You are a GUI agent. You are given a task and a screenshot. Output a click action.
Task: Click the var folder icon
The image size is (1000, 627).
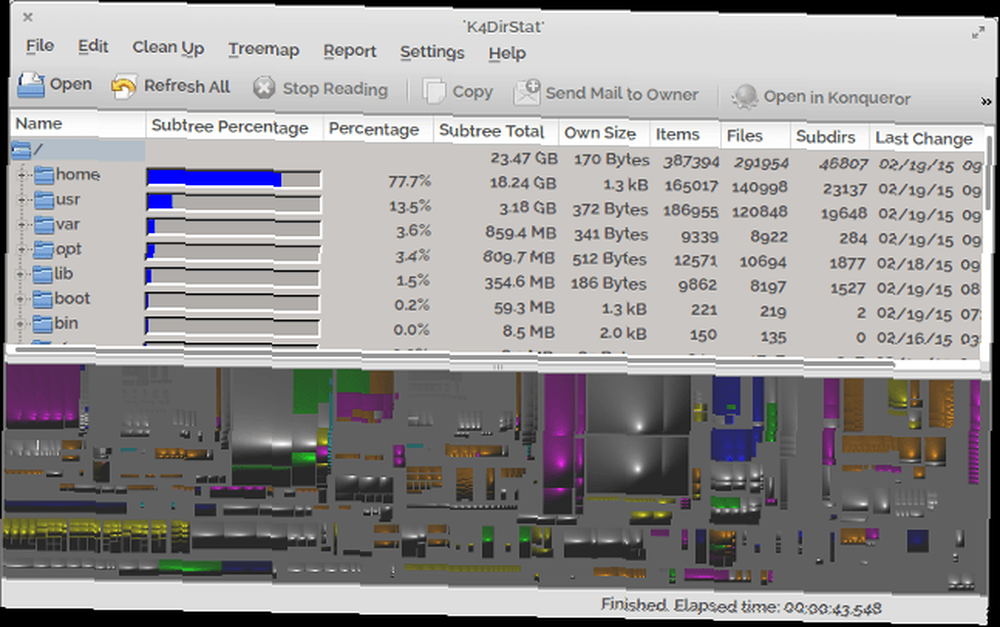point(43,225)
